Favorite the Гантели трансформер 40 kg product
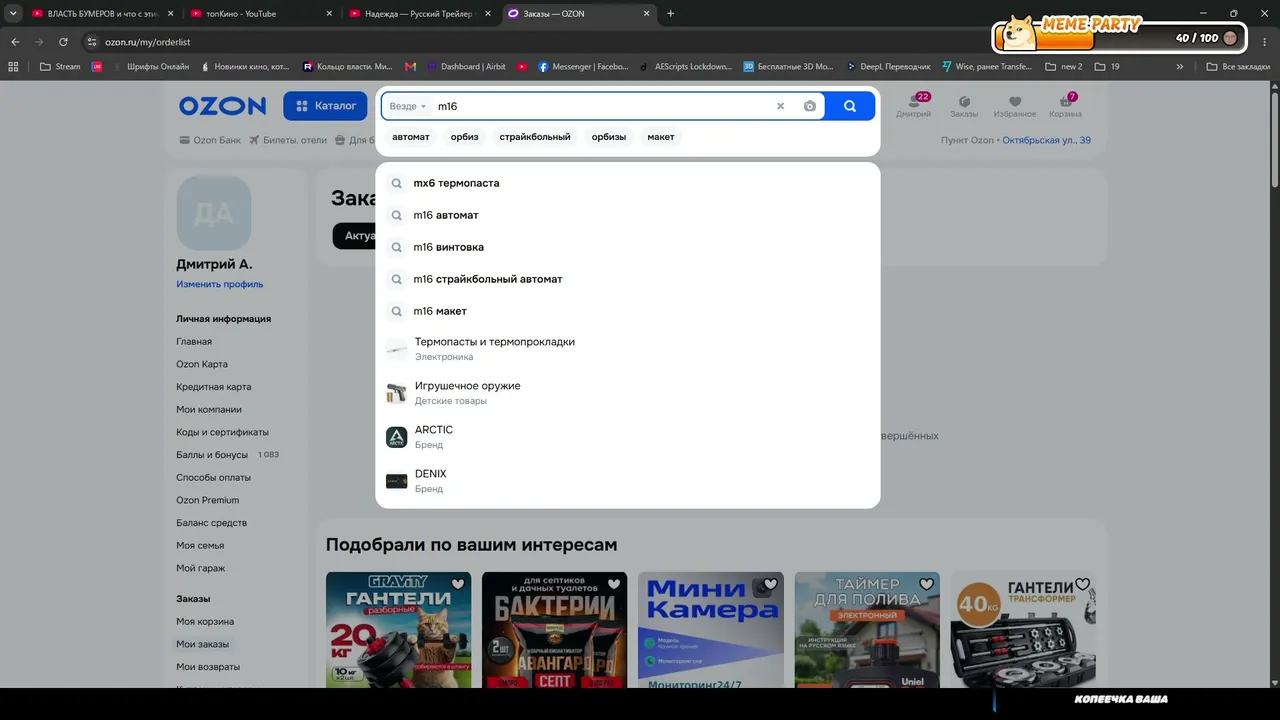 [x=1082, y=585]
